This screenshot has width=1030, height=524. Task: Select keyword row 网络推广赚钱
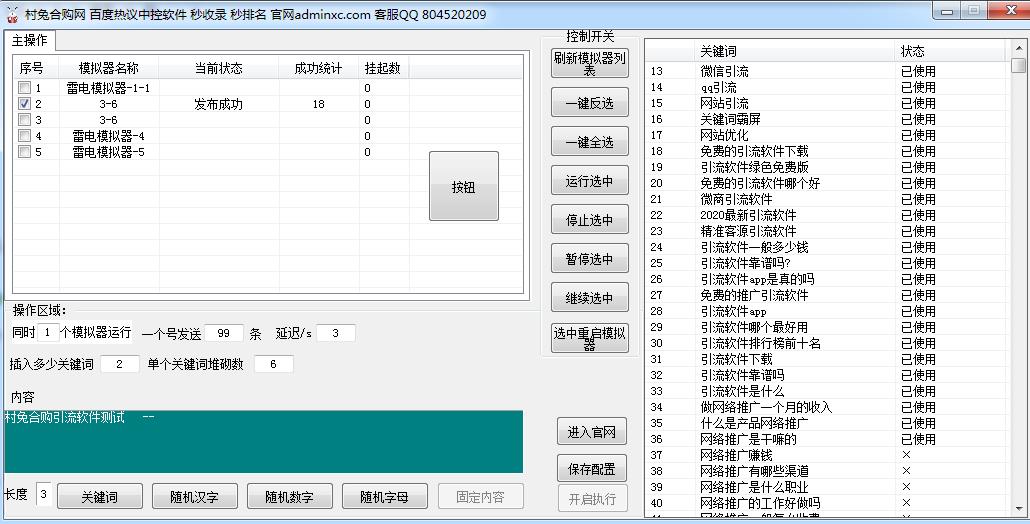pos(826,455)
